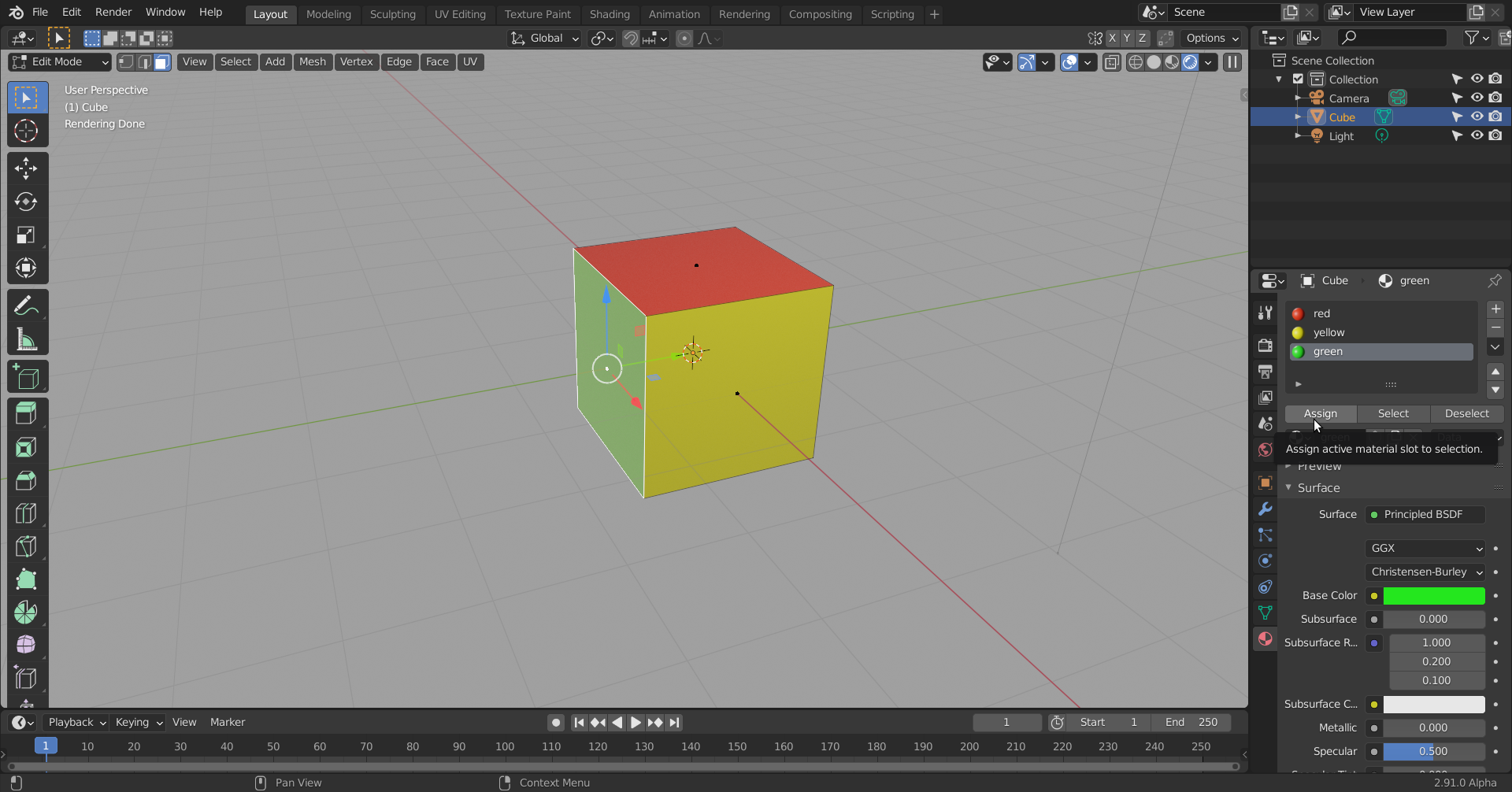Click the Deselect button
This screenshot has height=792, width=1512.
(x=1466, y=413)
